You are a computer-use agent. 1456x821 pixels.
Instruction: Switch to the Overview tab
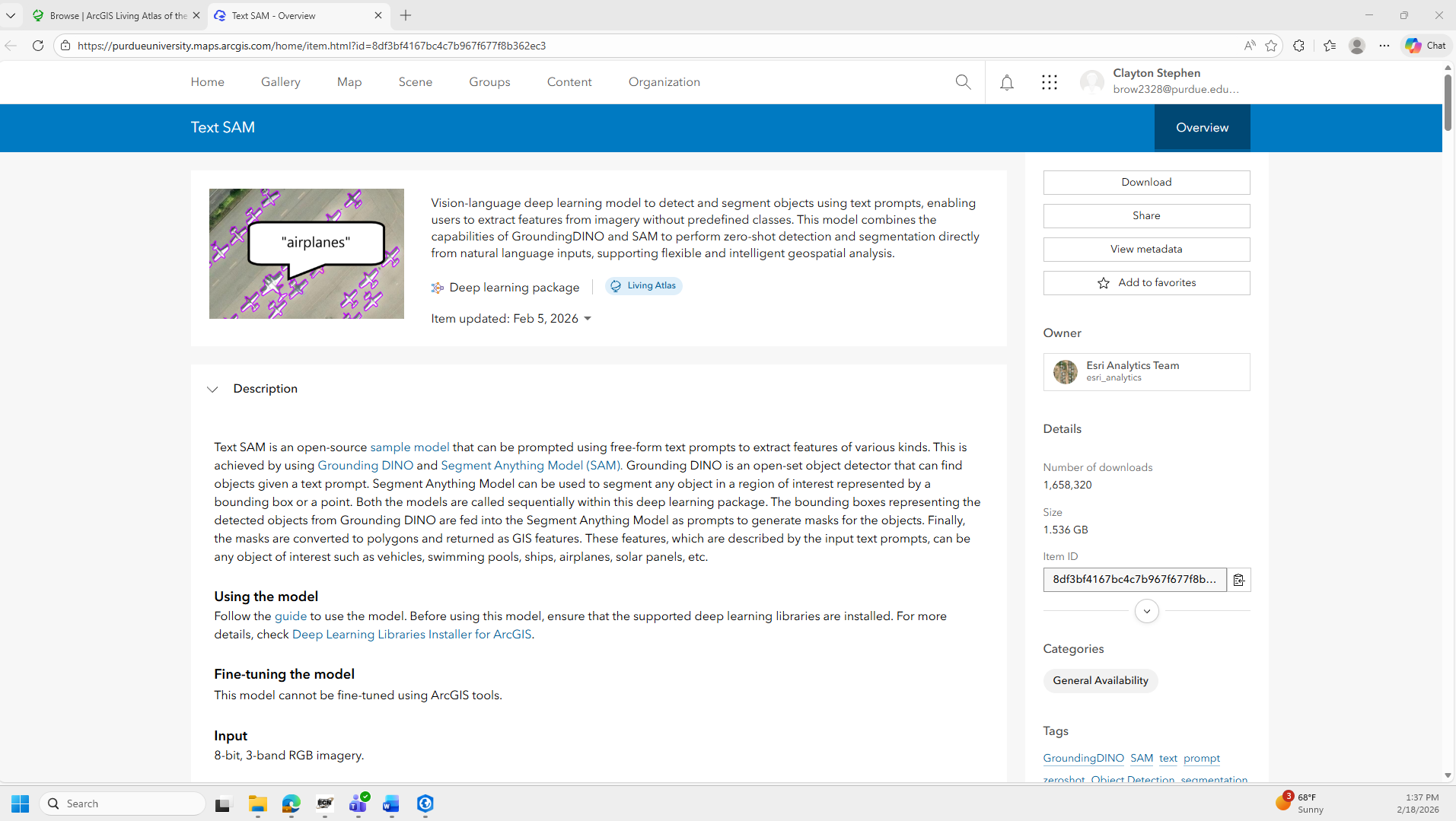click(x=1202, y=127)
